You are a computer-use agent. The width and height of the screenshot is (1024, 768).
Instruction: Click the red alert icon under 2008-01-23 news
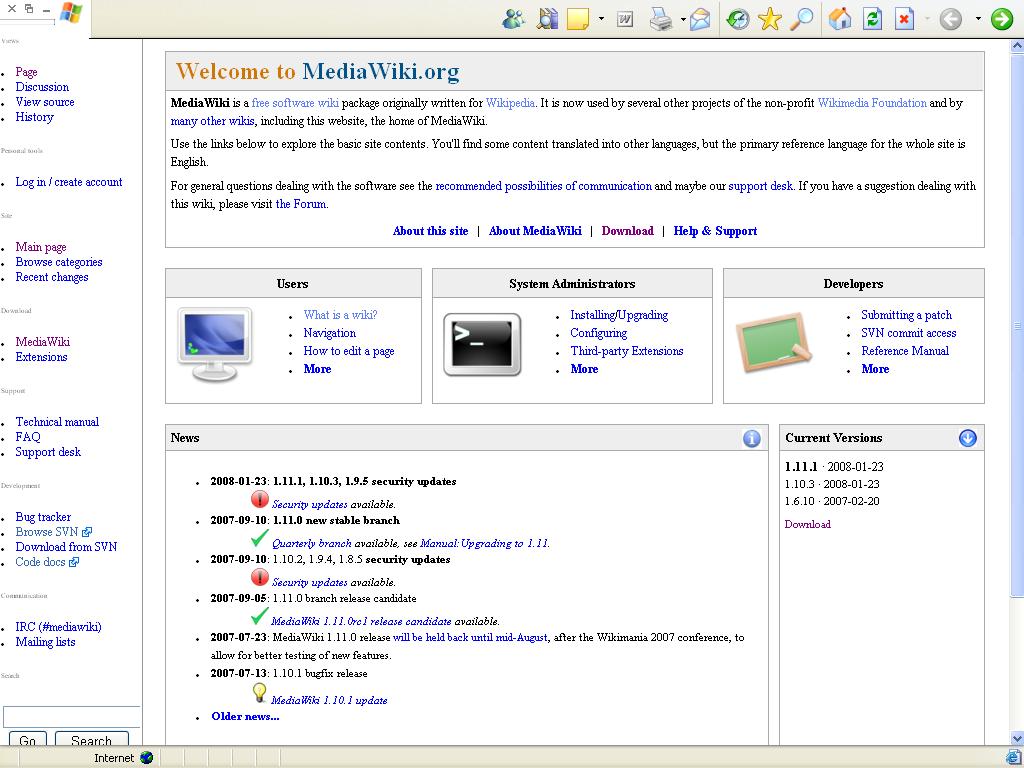(259, 500)
